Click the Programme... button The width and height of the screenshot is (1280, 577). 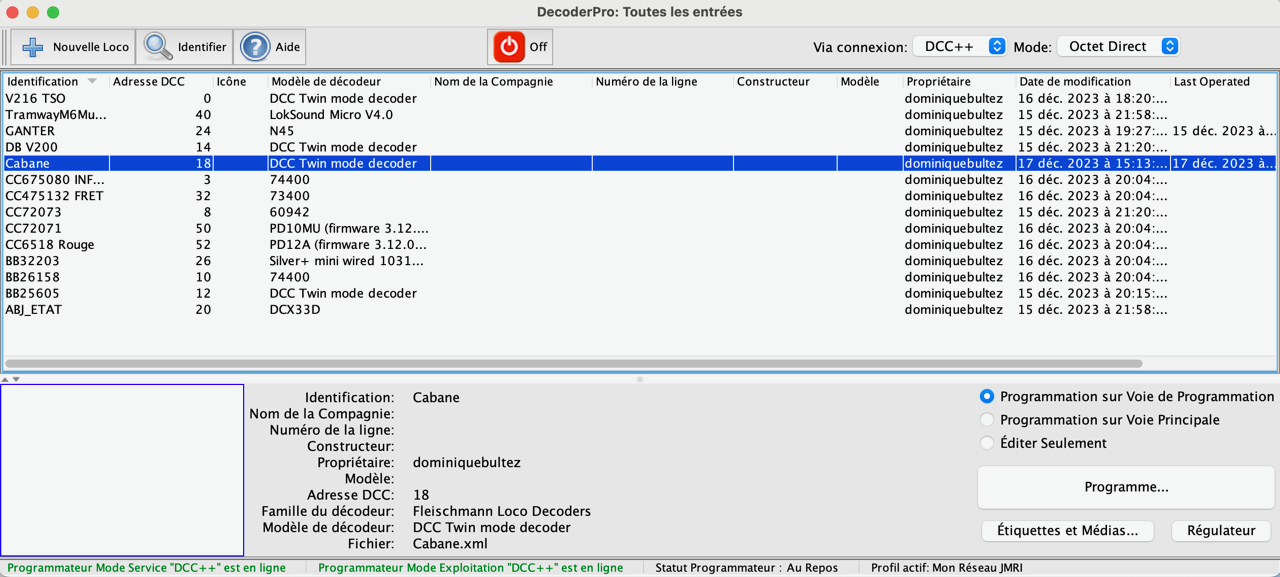click(1126, 487)
